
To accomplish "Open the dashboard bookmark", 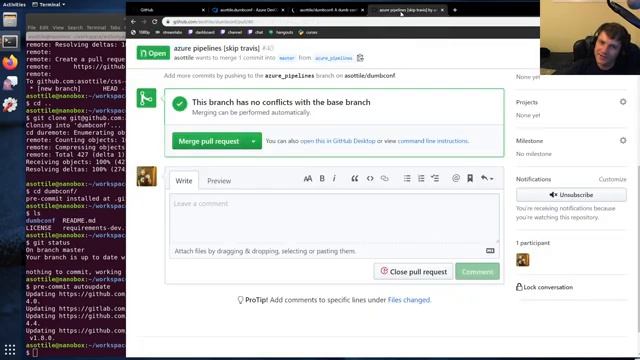I will 202,32.
